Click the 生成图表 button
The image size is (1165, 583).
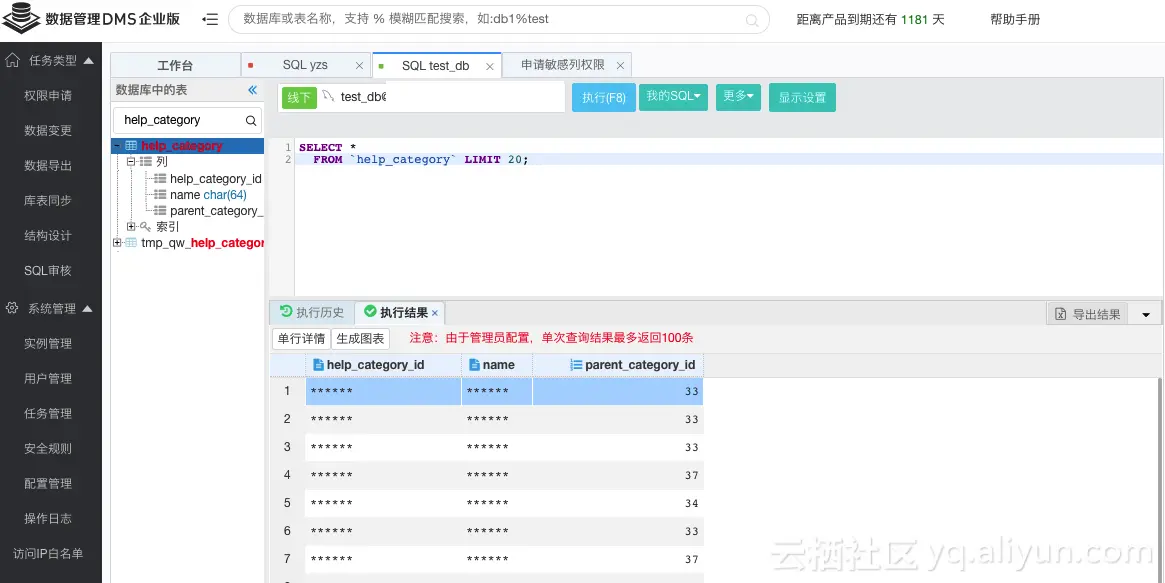[360, 339]
